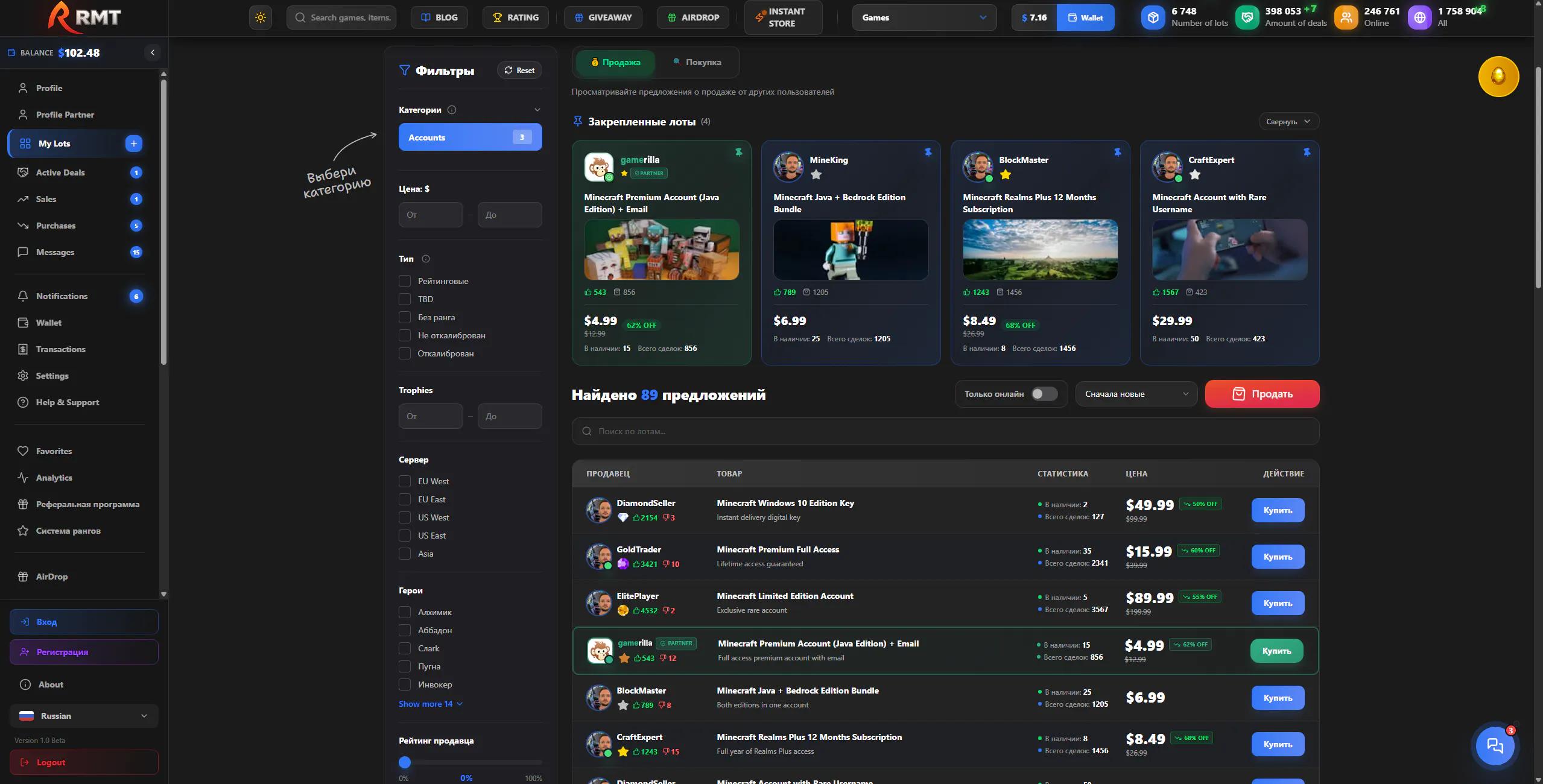
Task: Add a new lot with the plus icon
Action: (x=134, y=144)
